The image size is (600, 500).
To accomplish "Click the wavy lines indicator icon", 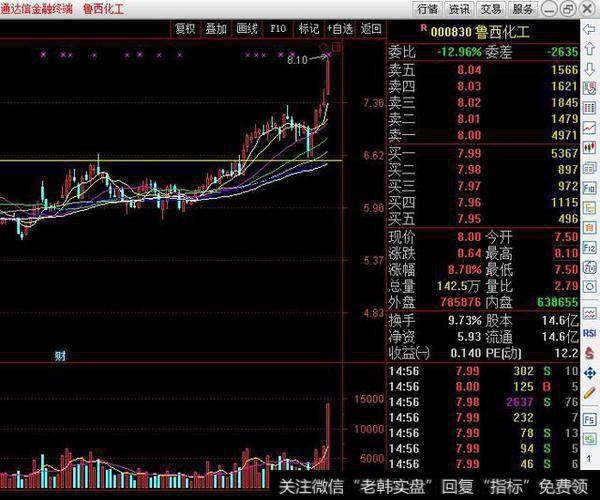I will point(589,314).
